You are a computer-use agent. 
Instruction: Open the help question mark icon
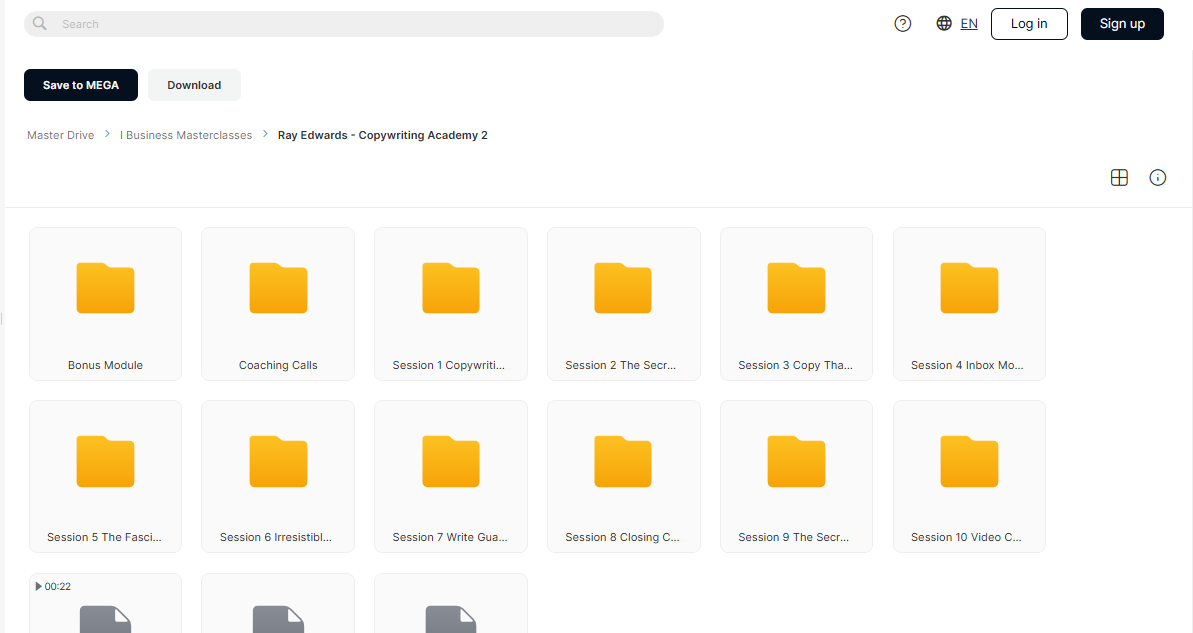(902, 24)
